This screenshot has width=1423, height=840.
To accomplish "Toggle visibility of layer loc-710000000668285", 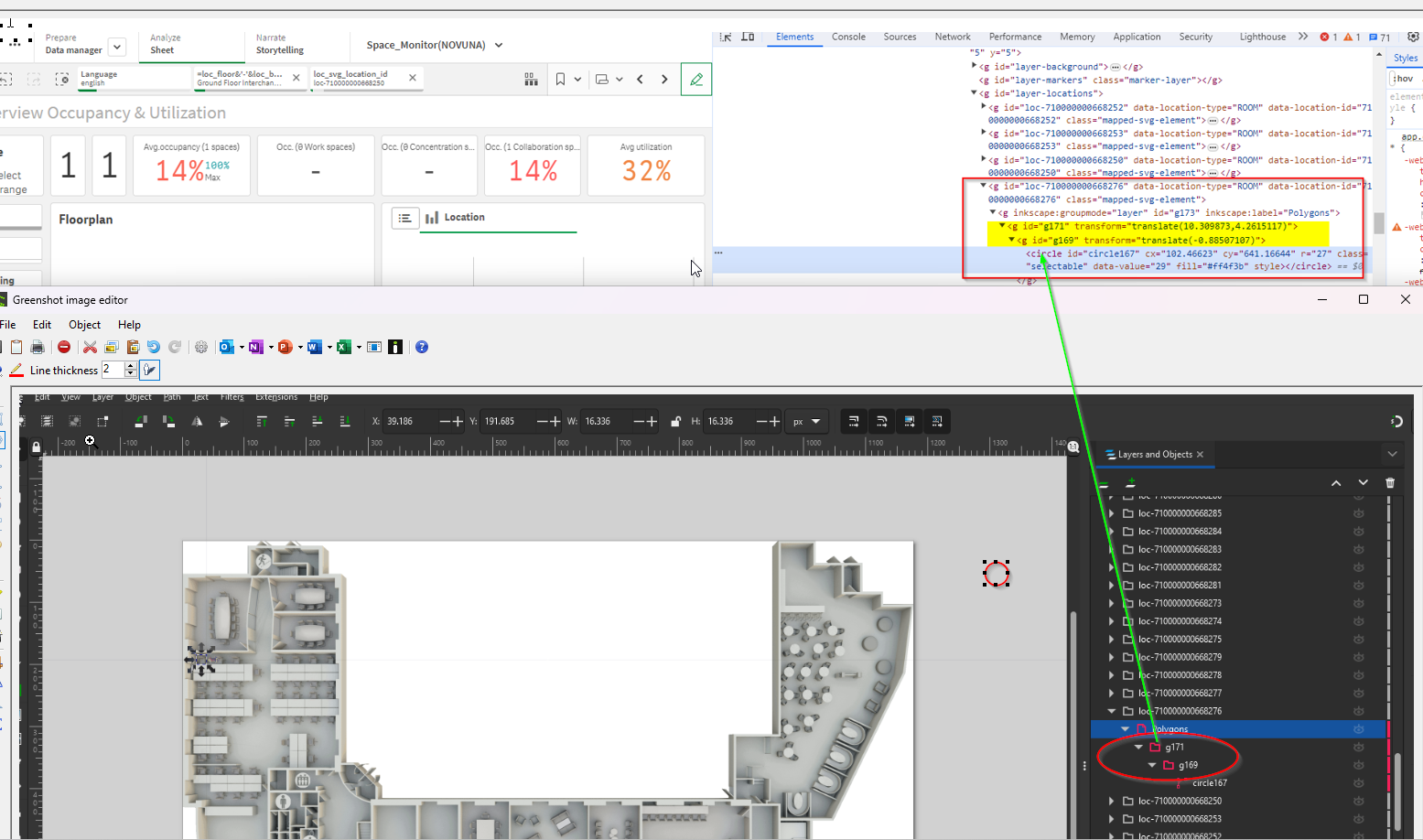I will (1359, 513).
